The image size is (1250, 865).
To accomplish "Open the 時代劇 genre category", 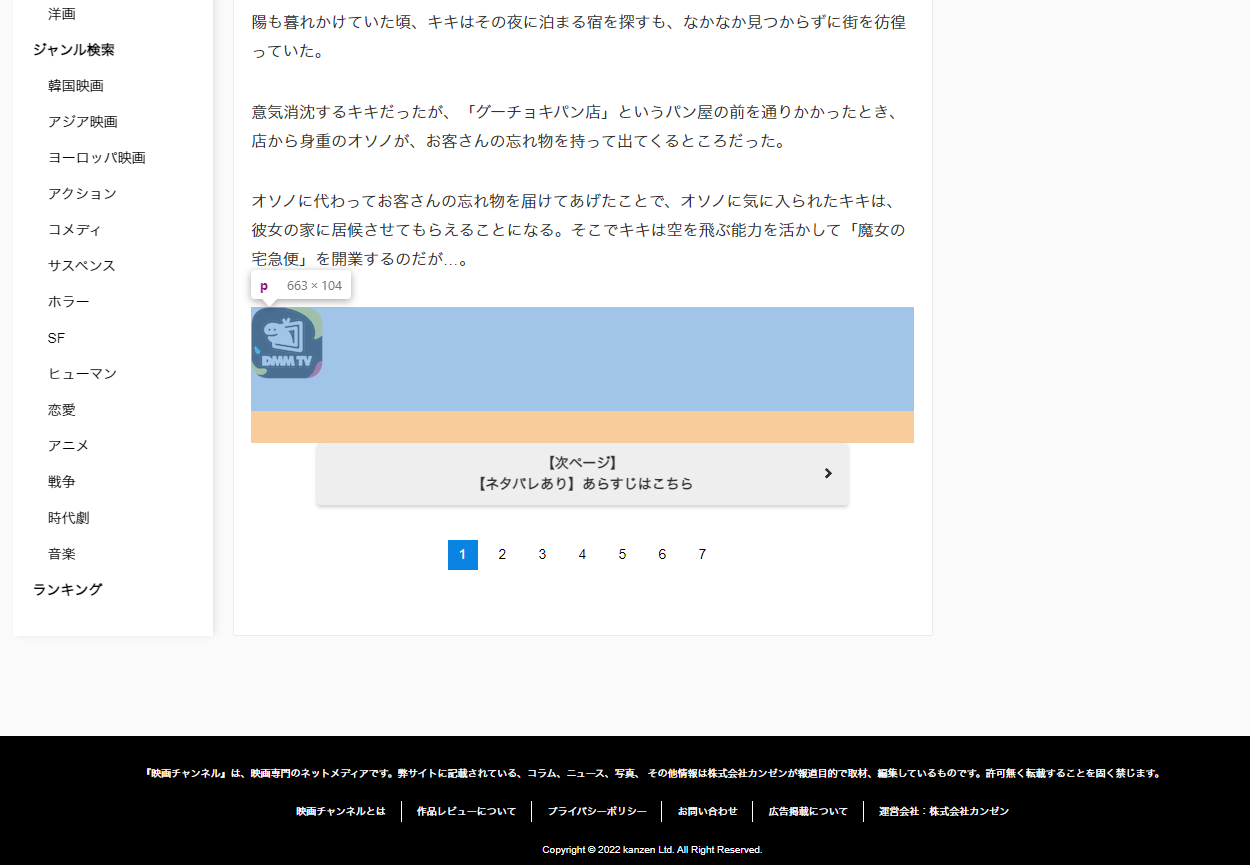I will 68,517.
